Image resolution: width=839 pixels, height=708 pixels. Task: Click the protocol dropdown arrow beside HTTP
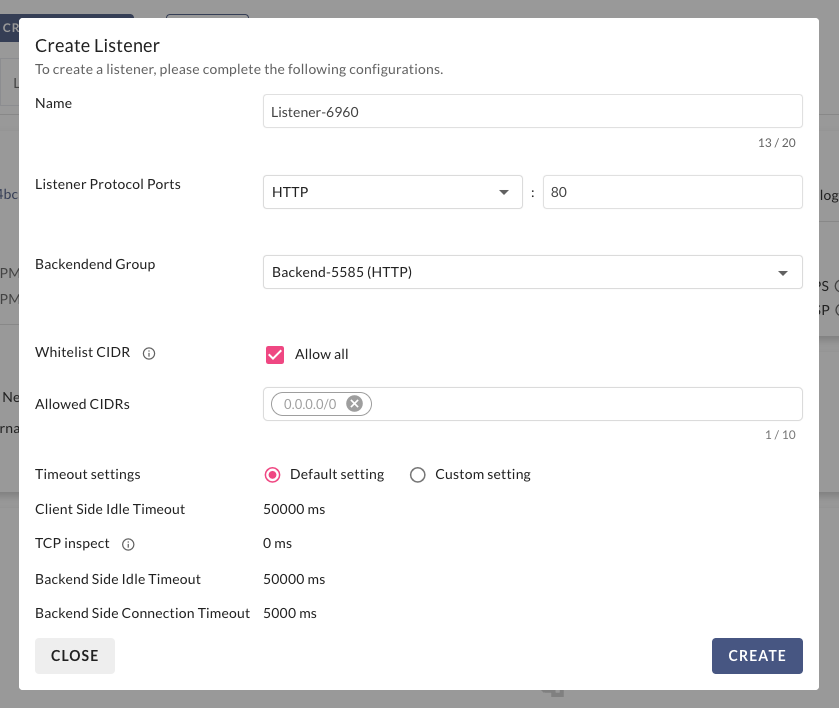click(x=503, y=192)
